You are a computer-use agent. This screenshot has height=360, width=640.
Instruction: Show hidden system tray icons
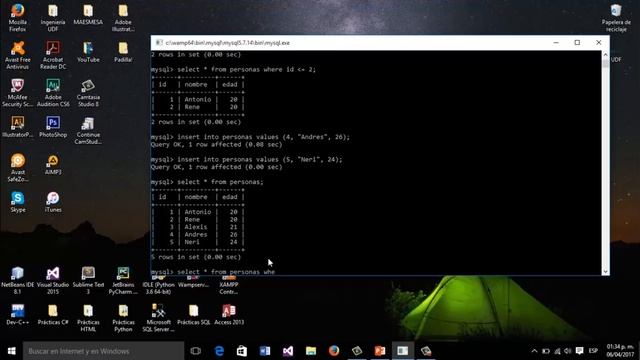(x=534, y=351)
